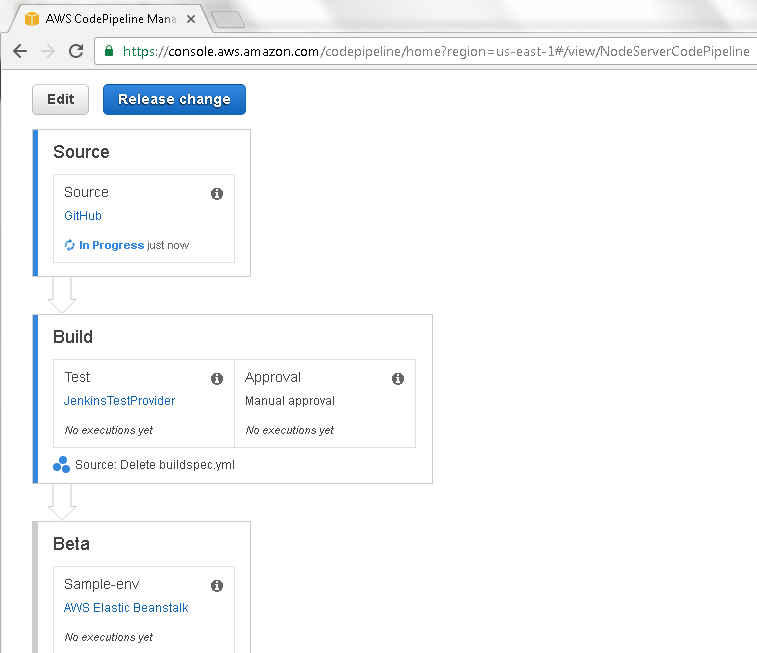Click the 'Beta' stage heading
Viewport: 757px width, 653px height.
[x=71, y=544]
